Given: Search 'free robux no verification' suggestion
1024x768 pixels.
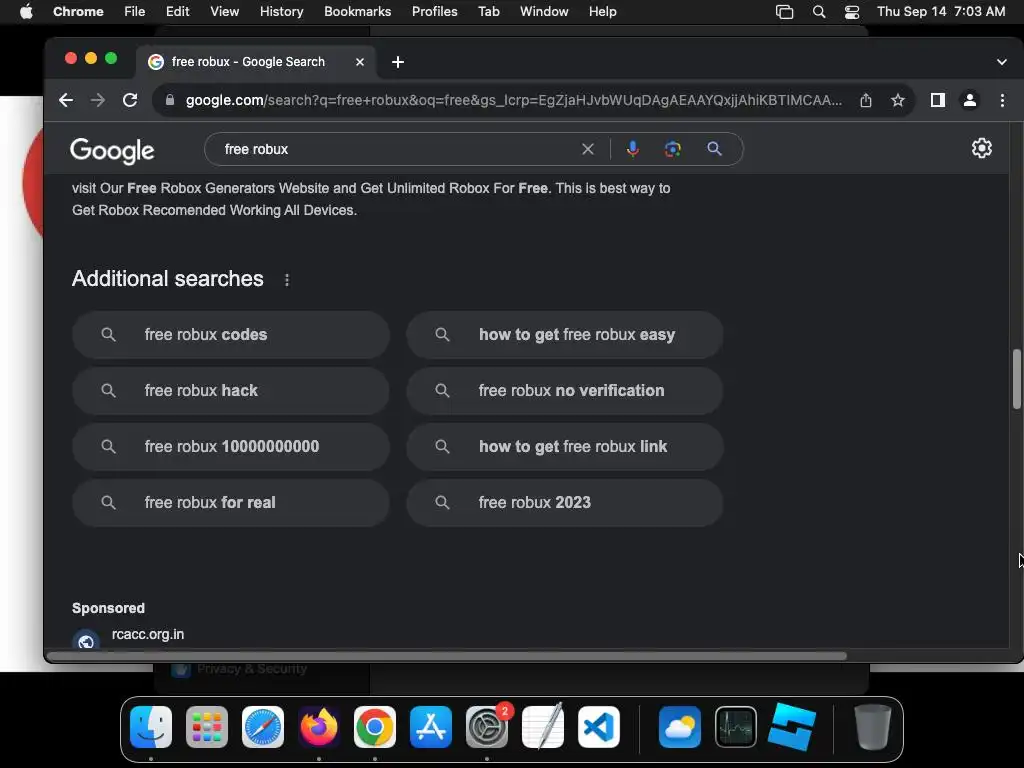Looking at the screenshot, I should 565,391.
